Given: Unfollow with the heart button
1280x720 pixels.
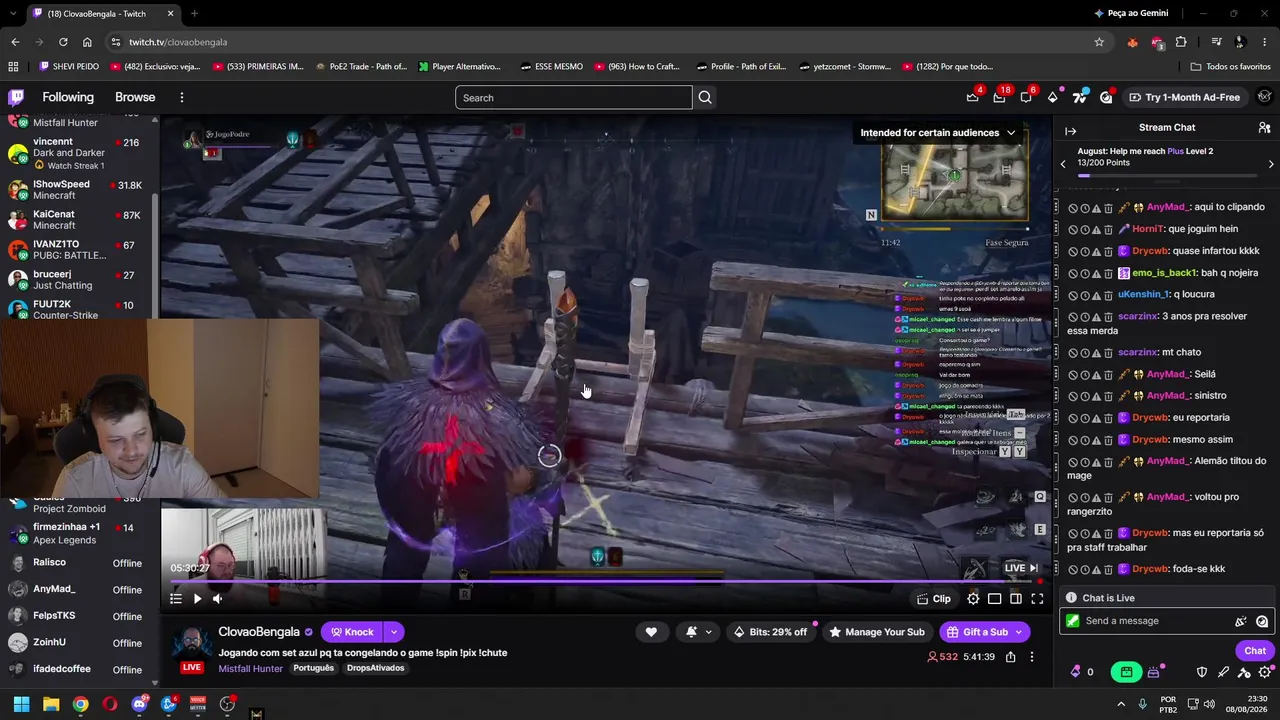Looking at the screenshot, I should 651,632.
